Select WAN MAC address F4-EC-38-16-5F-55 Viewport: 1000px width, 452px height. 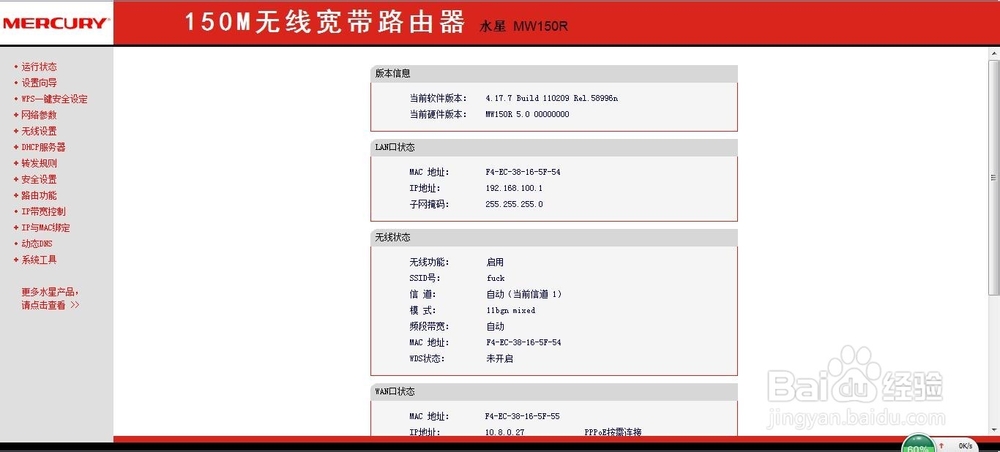[522, 416]
